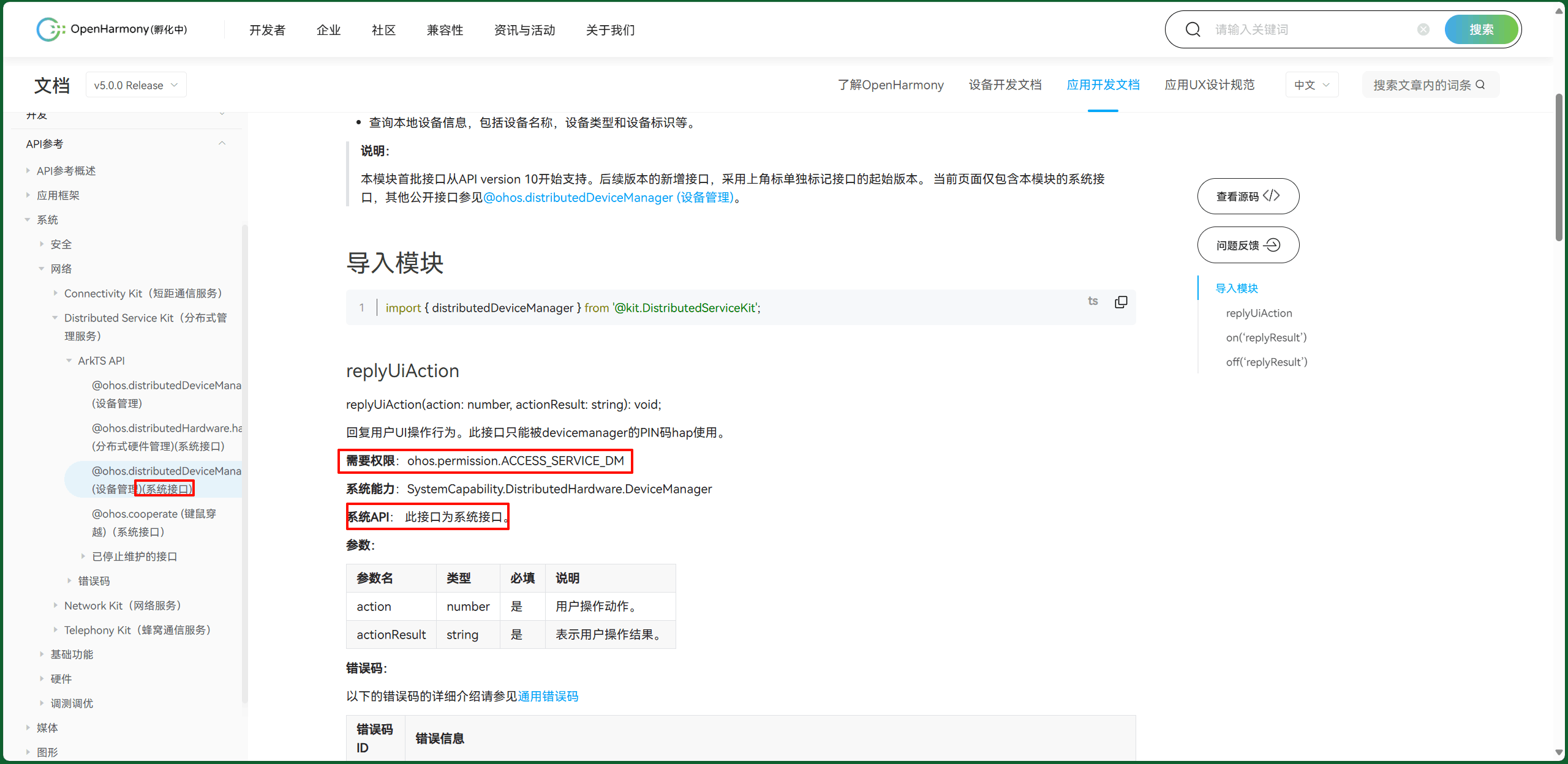1568x764 pixels.
Task: Switch to 设备开发文档 tab
Action: [x=1005, y=85]
